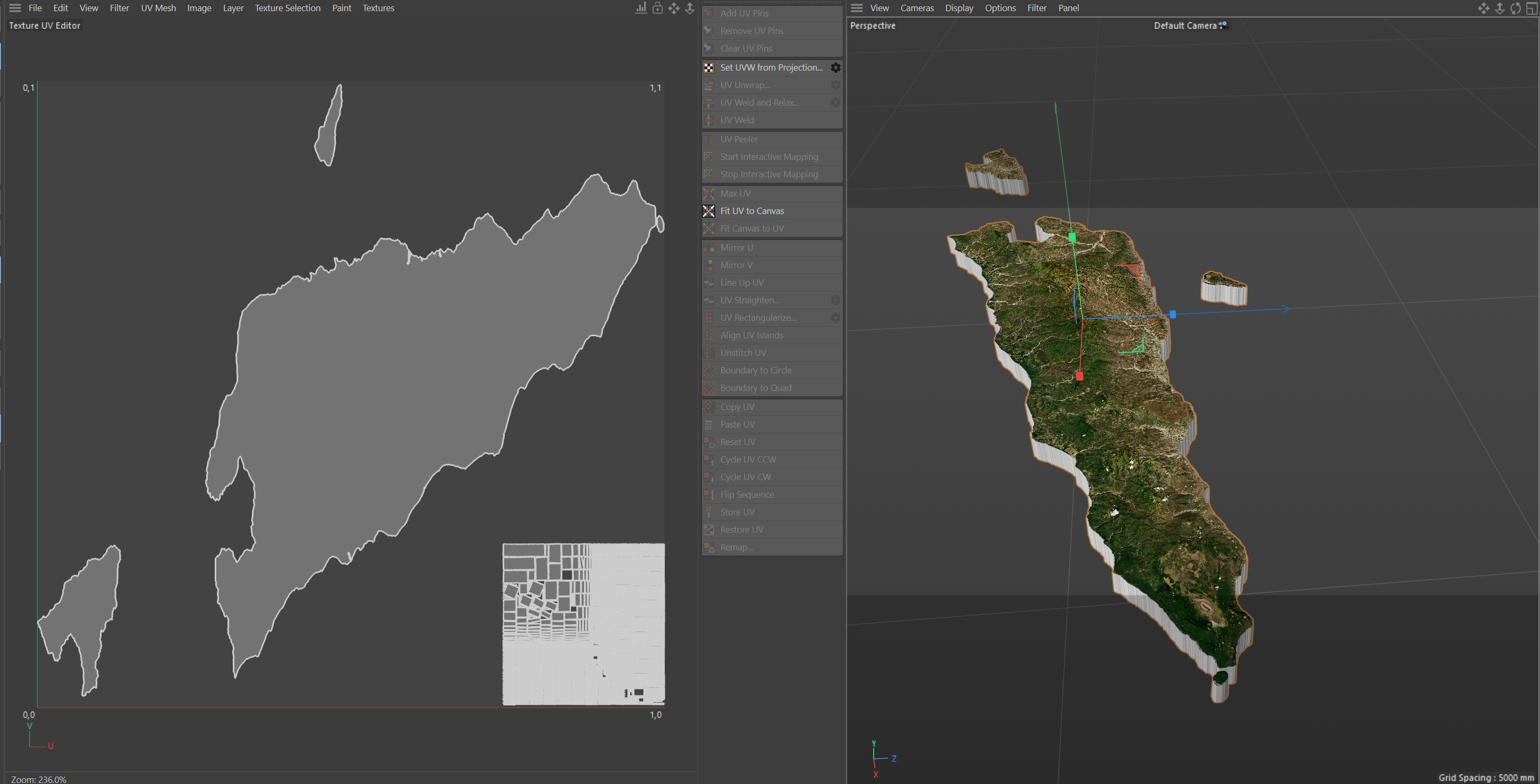Click the green Y-axis handle on gizmo
Viewport: 1540px width, 784px height.
point(1072,237)
